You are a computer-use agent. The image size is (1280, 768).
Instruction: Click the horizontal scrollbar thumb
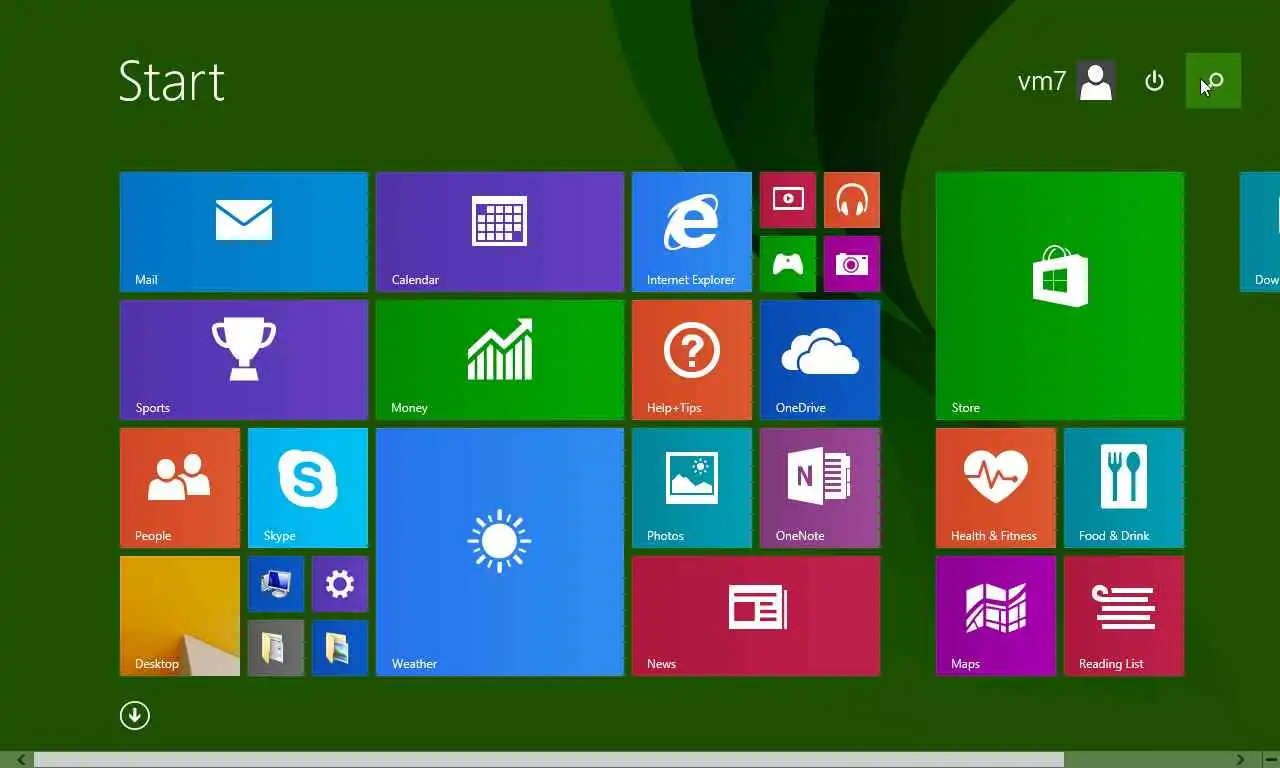pyautogui.click(x=549, y=760)
